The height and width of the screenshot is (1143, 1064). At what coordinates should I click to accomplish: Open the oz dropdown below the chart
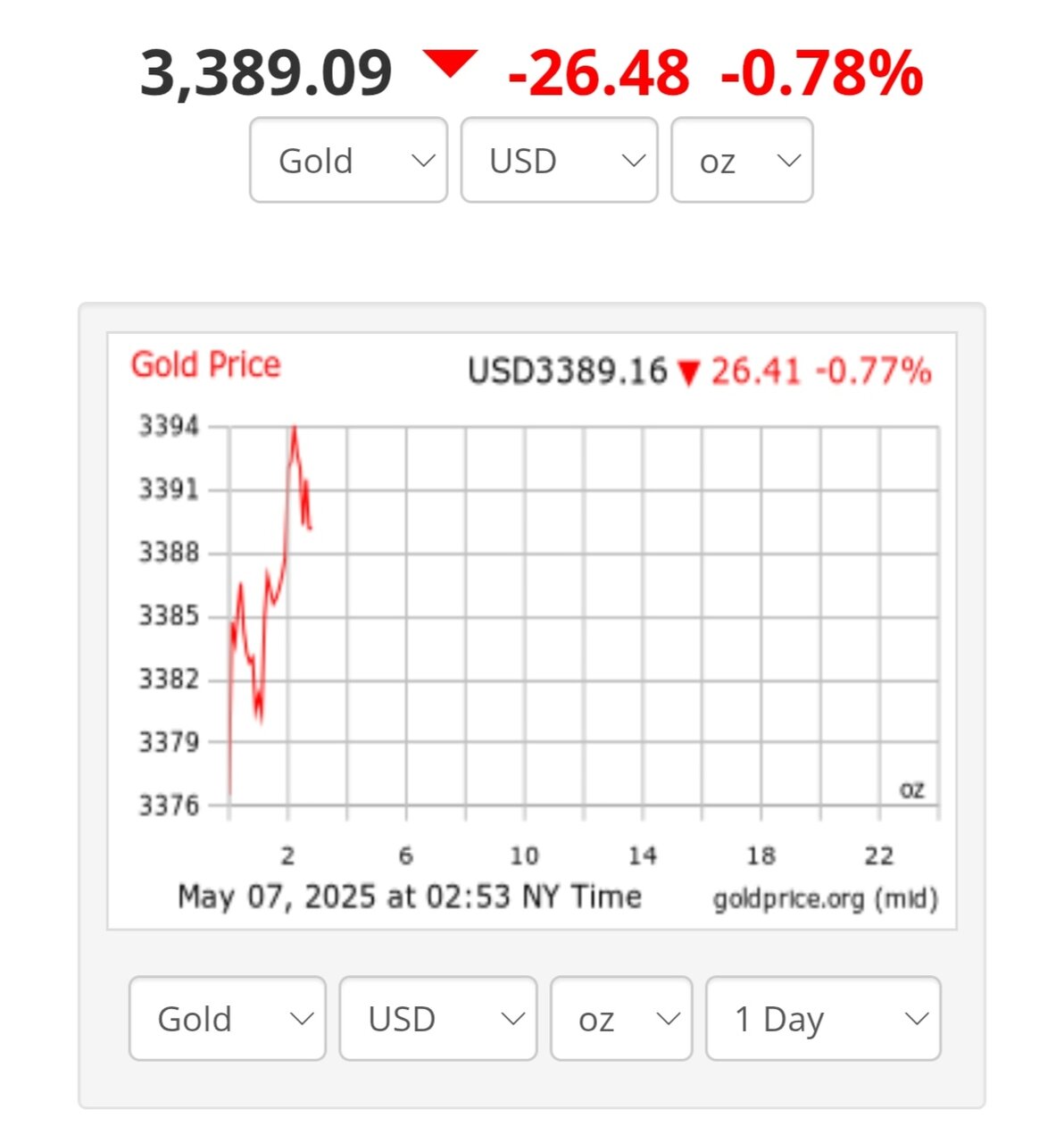click(621, 1019)
